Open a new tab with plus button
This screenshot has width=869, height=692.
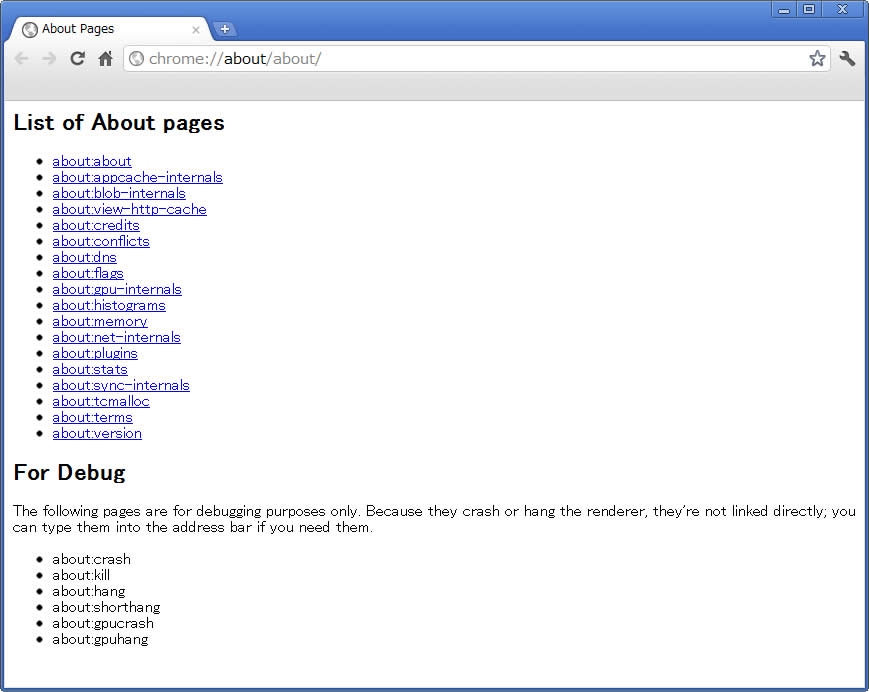point(224,29)
